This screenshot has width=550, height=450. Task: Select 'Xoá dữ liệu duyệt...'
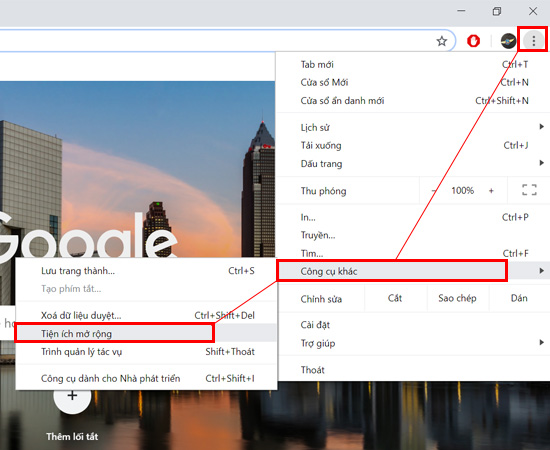click(146, 315)
